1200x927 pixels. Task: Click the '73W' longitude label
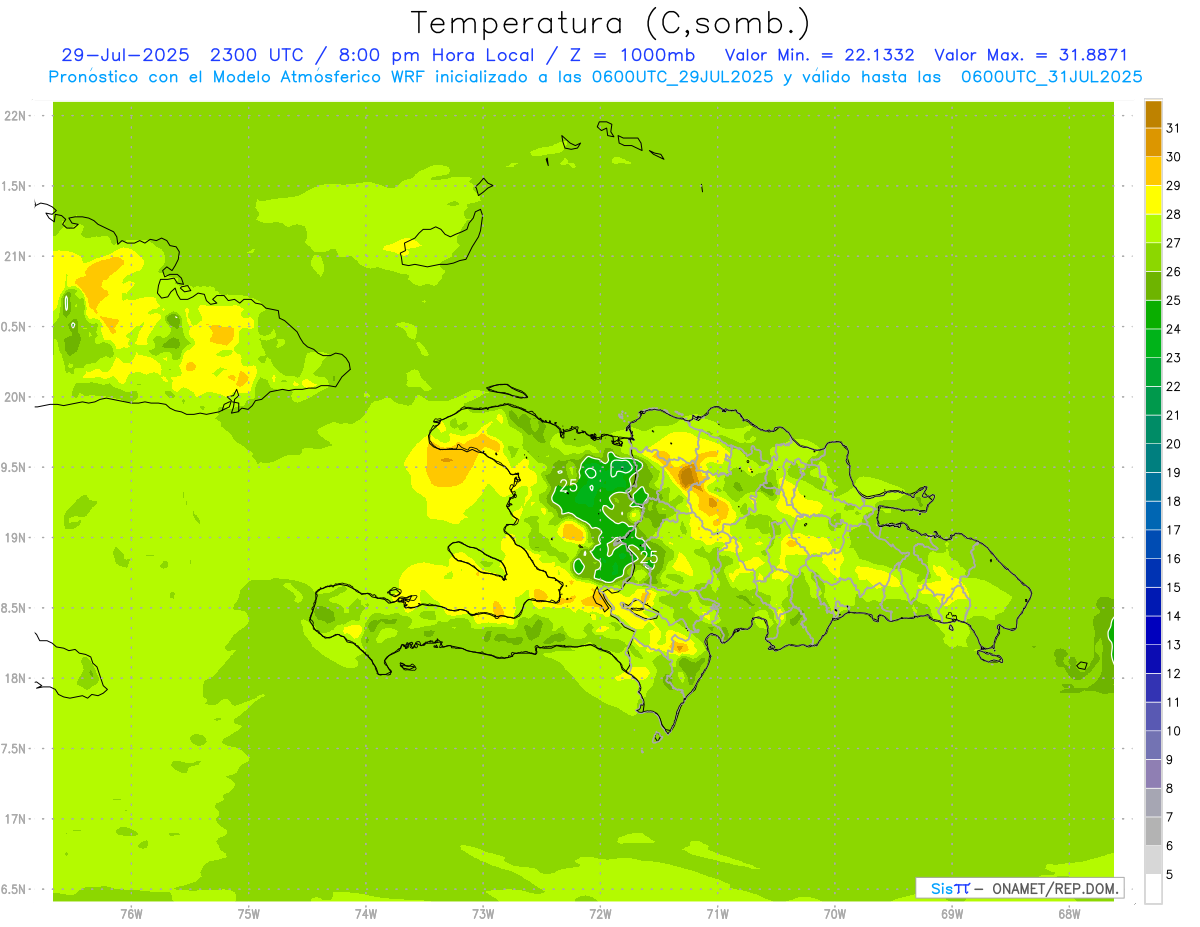(x=483, y=913)
